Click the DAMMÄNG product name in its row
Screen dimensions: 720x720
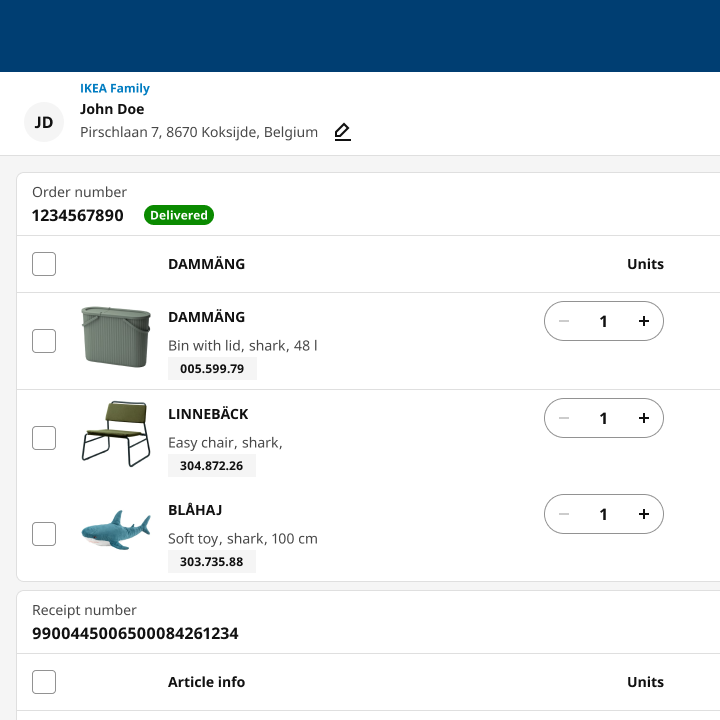tap(207, 317)
